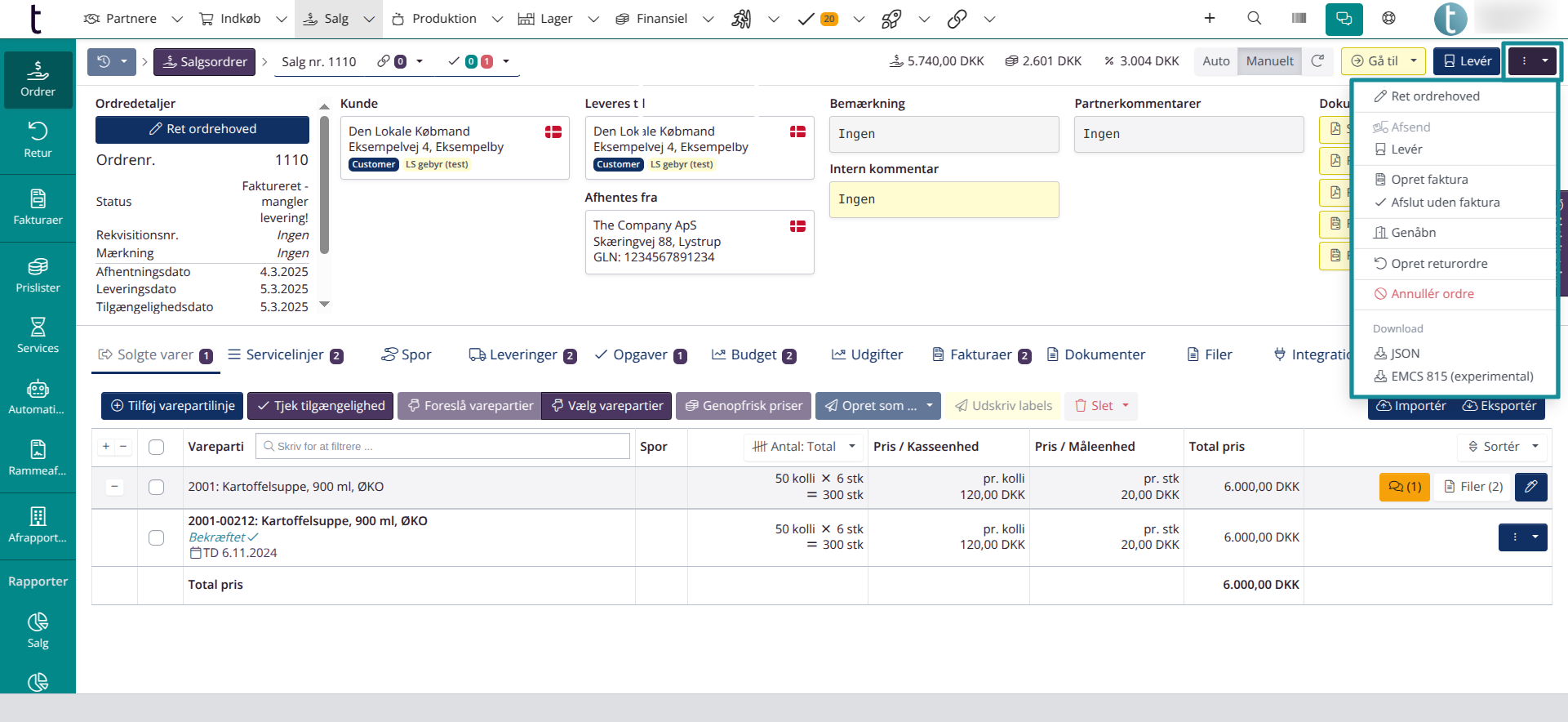Open the Slet dropdown

tap(1101, 406)
